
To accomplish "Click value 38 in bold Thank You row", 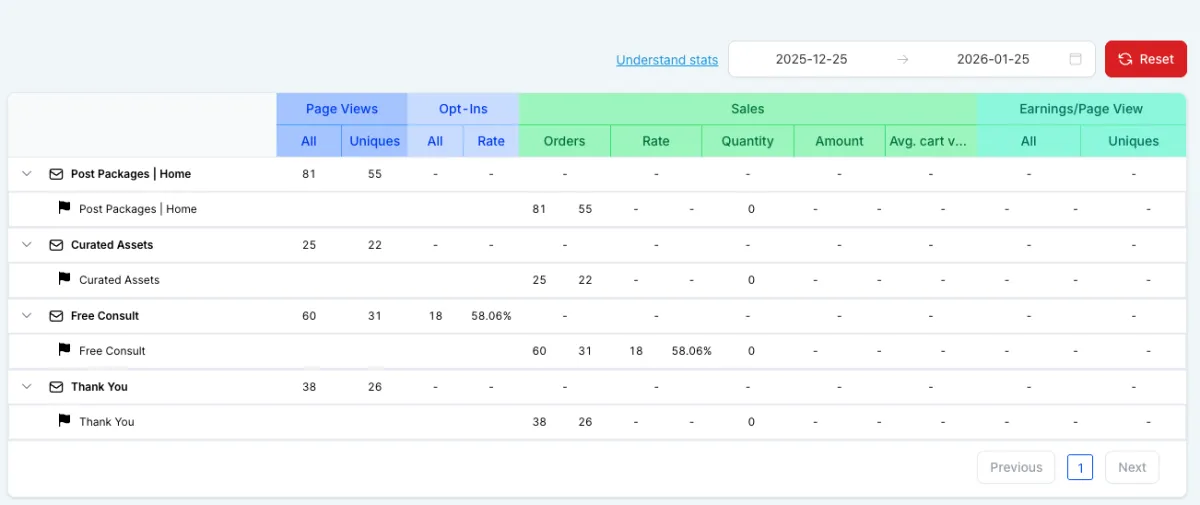I will pyautogui.click(x=309, y=387).
